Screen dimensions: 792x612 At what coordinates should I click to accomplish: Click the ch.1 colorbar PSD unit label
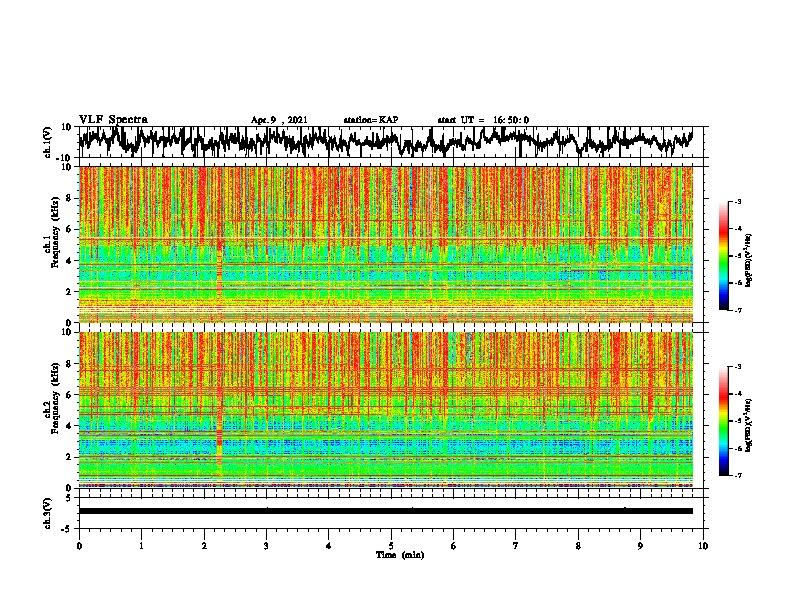749,261
